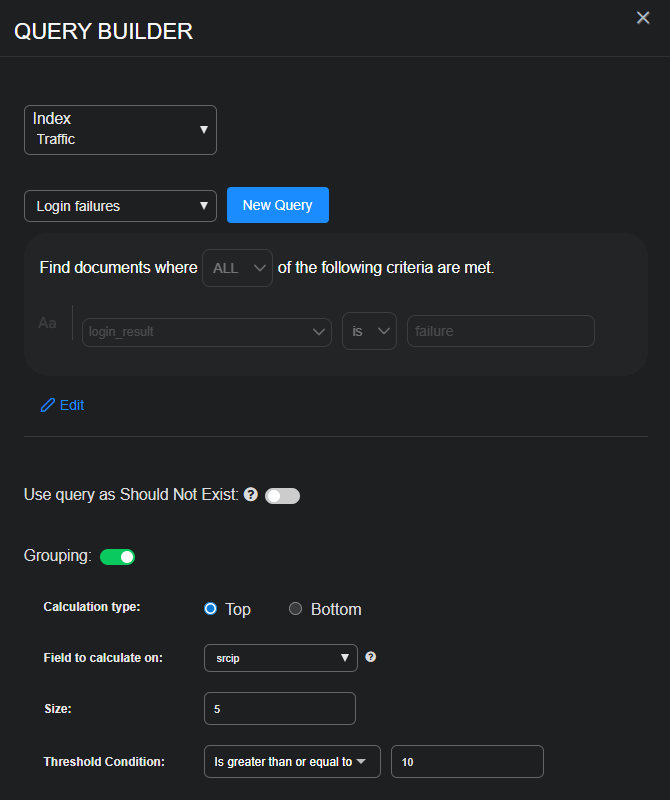
Task: Click the failure value input field
Action: (500, 331)
